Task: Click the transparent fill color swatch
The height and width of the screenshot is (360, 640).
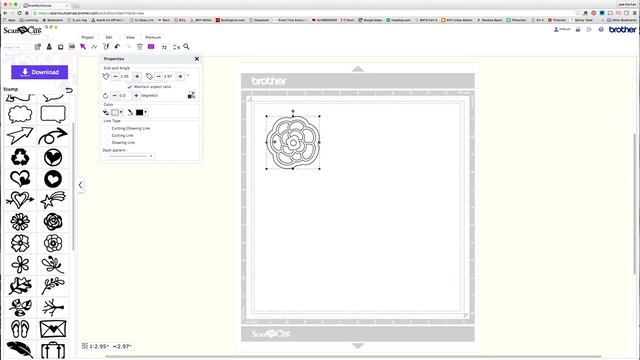Action: 115,112
